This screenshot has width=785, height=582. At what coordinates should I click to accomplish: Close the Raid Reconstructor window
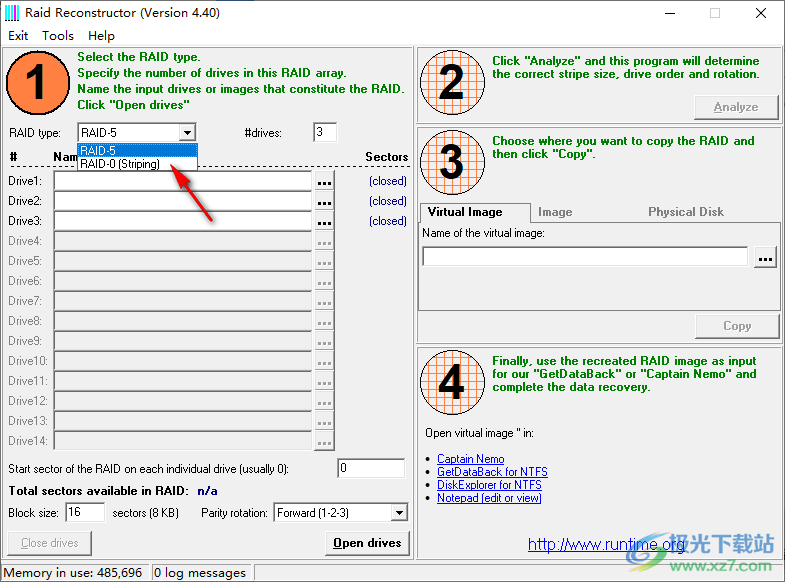(761, 14)
